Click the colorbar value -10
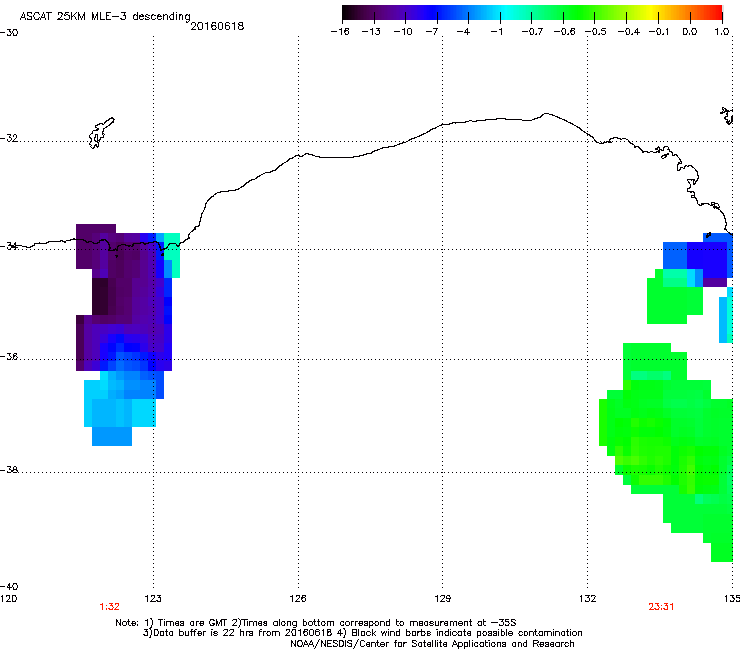The width and height of the screenshot is (740, 650). [403, 32]
